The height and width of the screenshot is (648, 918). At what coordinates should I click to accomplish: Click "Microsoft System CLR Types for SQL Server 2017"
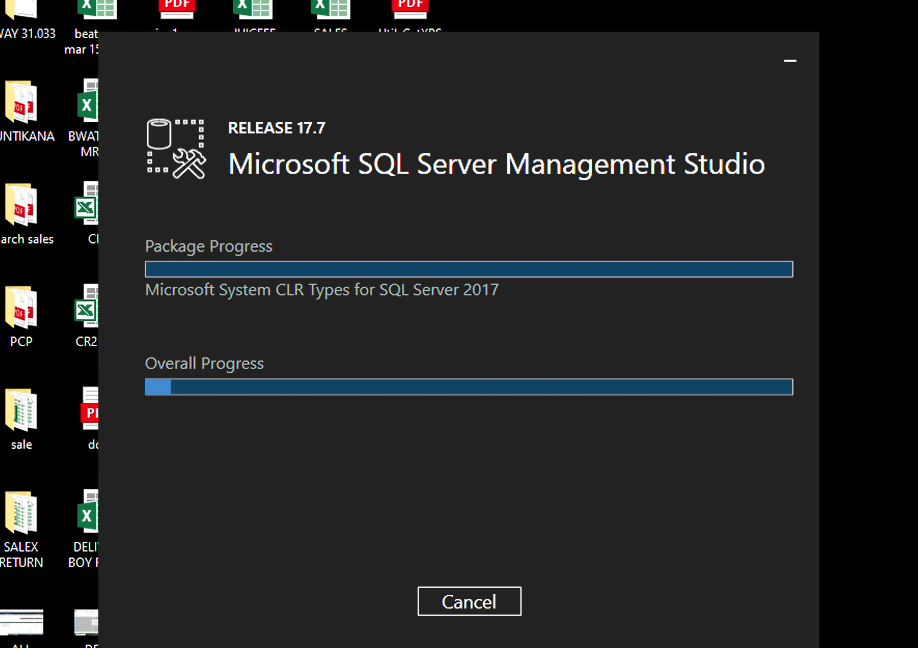(322, 290)
